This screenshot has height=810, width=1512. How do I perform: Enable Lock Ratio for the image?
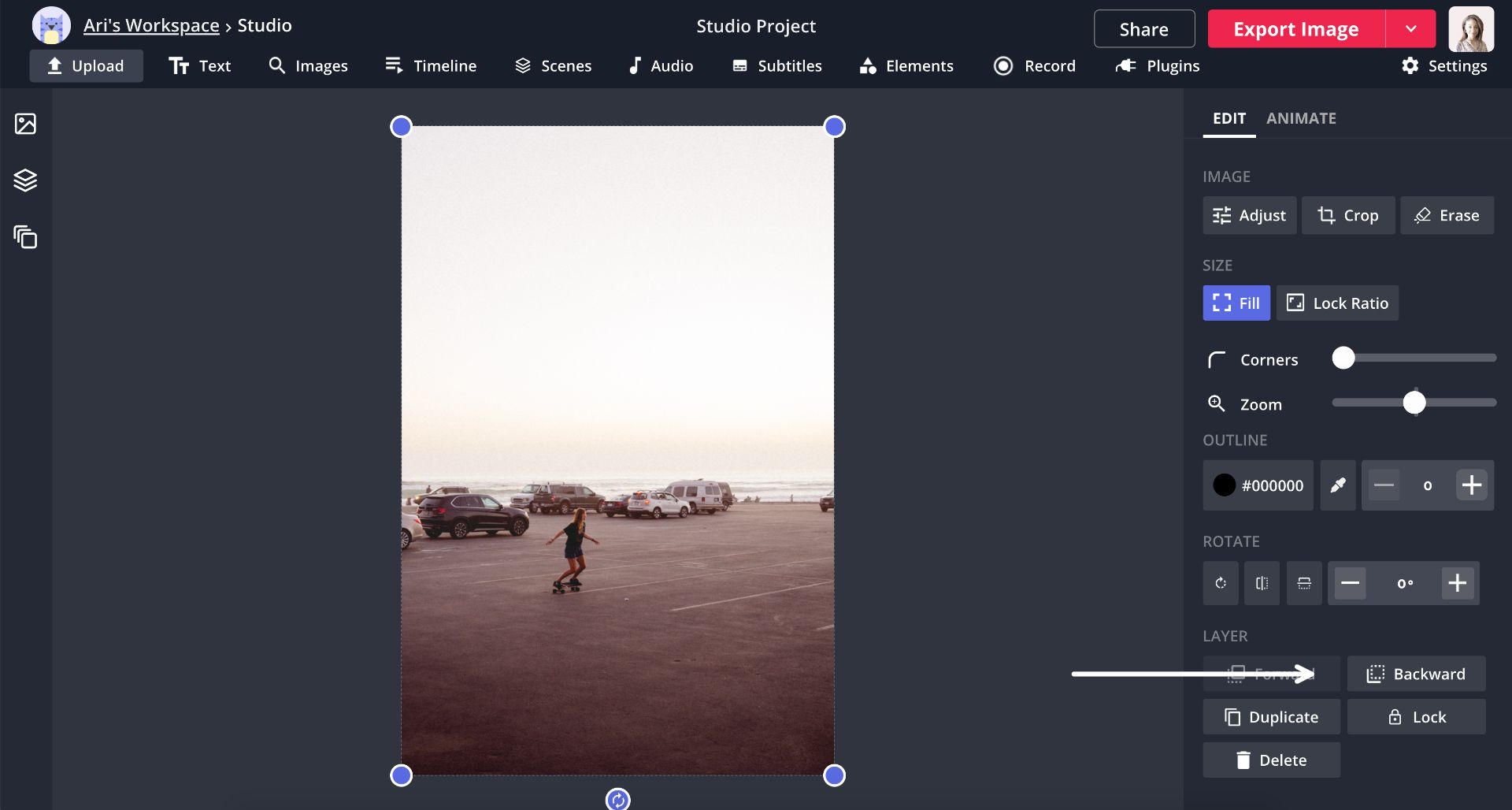click(x=1337, y=303)
